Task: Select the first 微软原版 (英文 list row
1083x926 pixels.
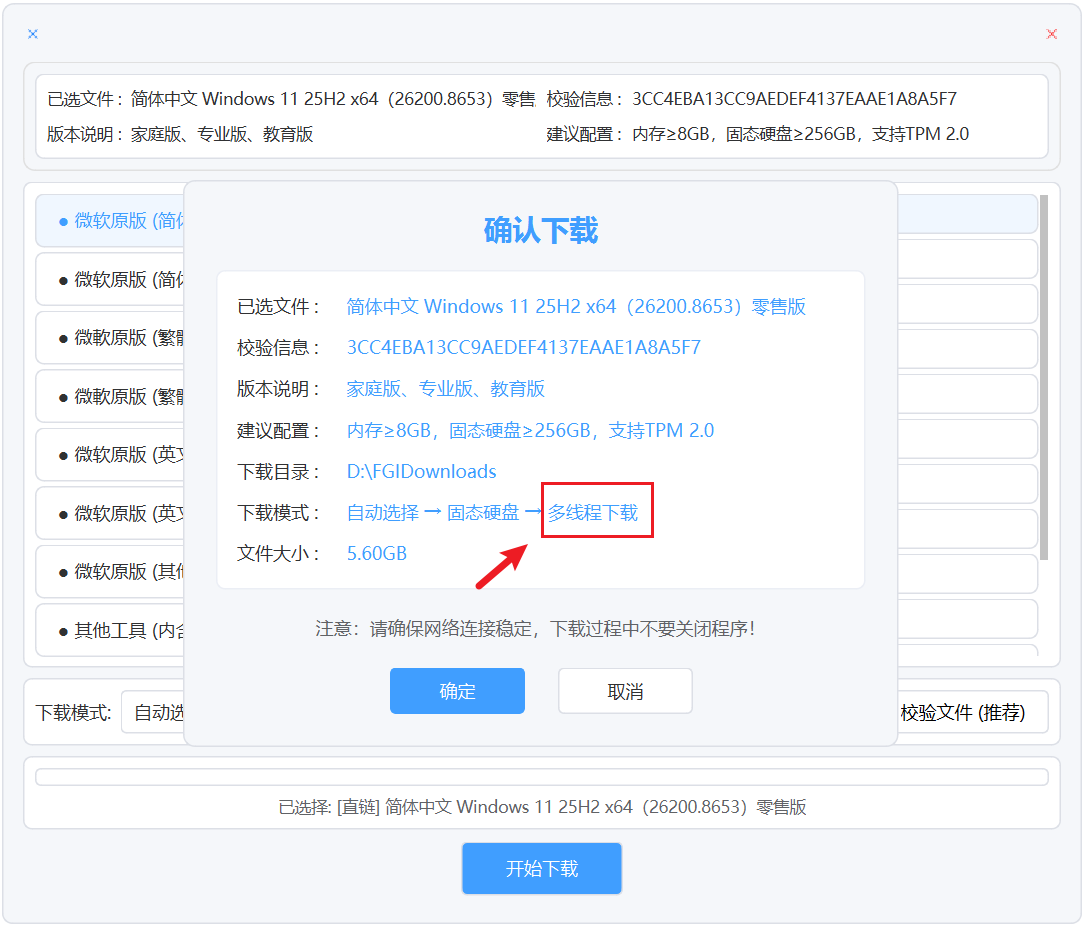Action: (x=111, y=454)
